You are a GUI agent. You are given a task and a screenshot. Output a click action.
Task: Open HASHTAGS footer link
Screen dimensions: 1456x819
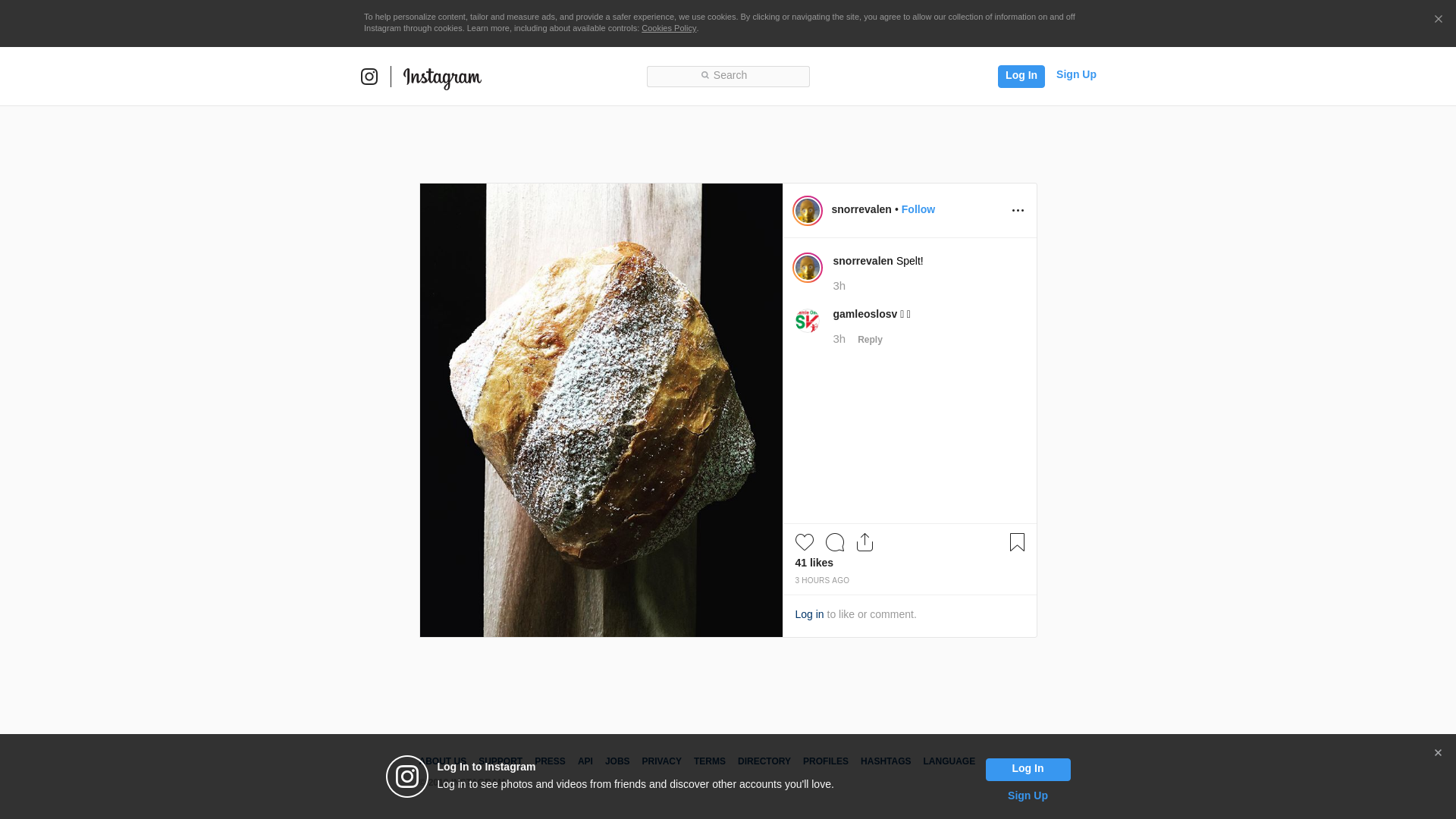click(886, 761)
